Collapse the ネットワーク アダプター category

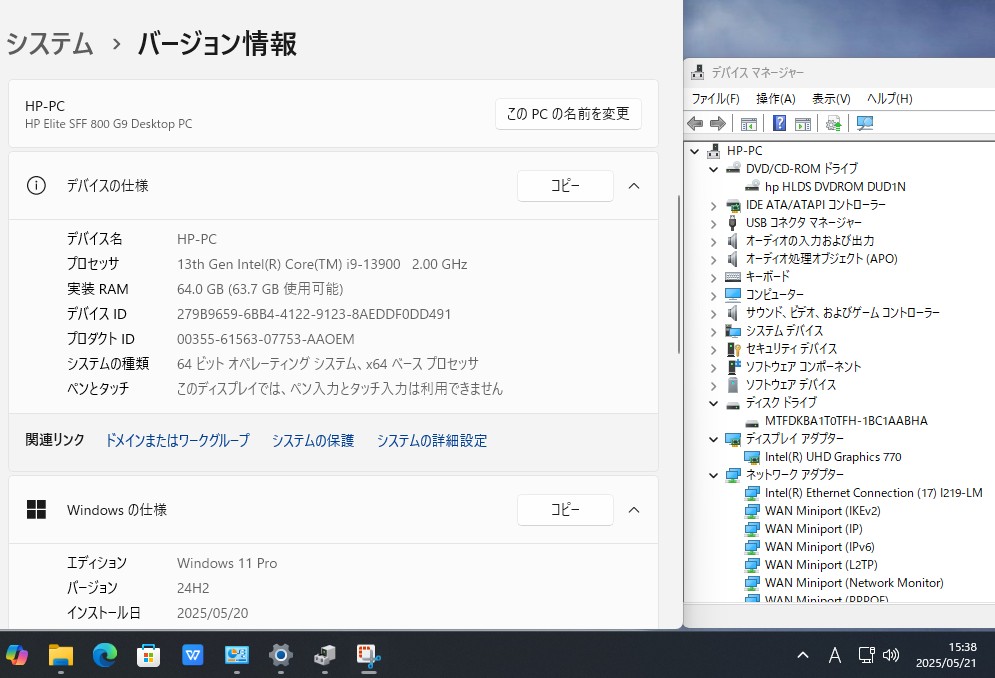[x=714, y=475]
